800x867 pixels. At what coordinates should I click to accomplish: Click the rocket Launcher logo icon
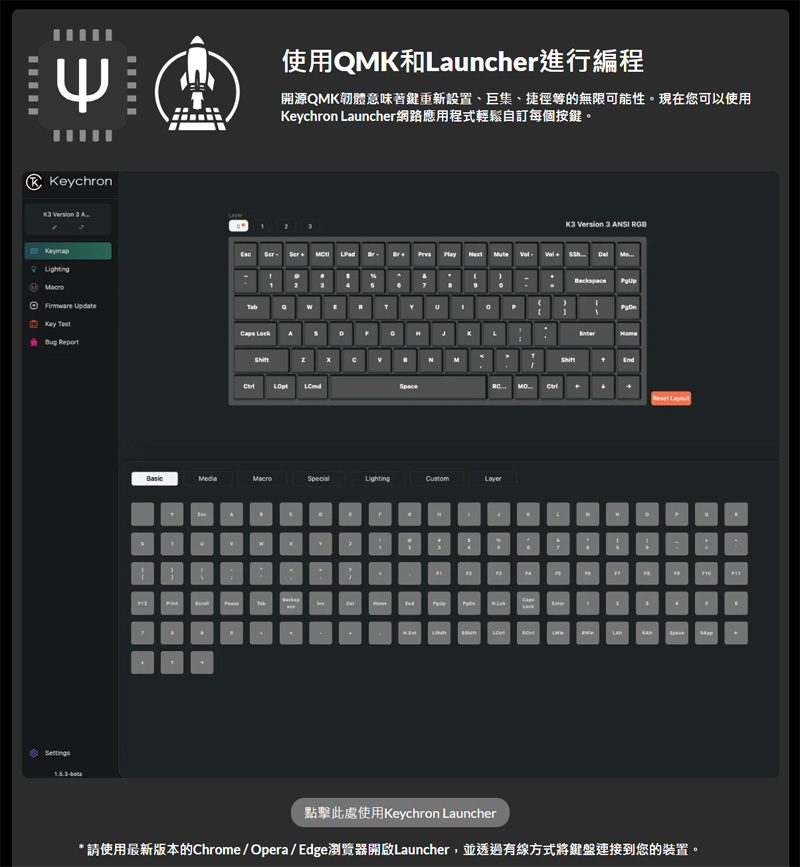(197, 85)
